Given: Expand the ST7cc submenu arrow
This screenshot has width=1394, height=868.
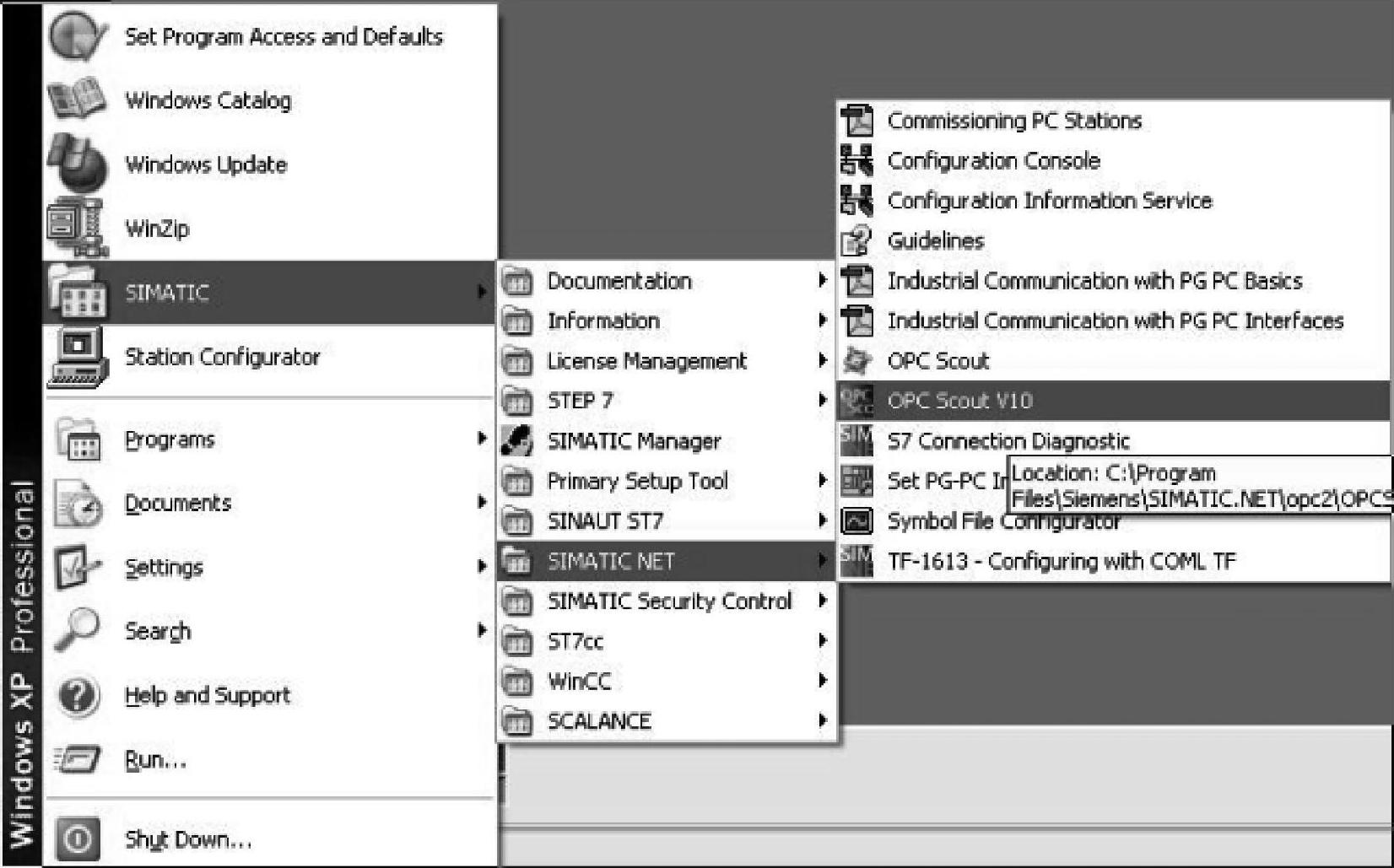Looking at the screenshot, I should tap(822, 640).
